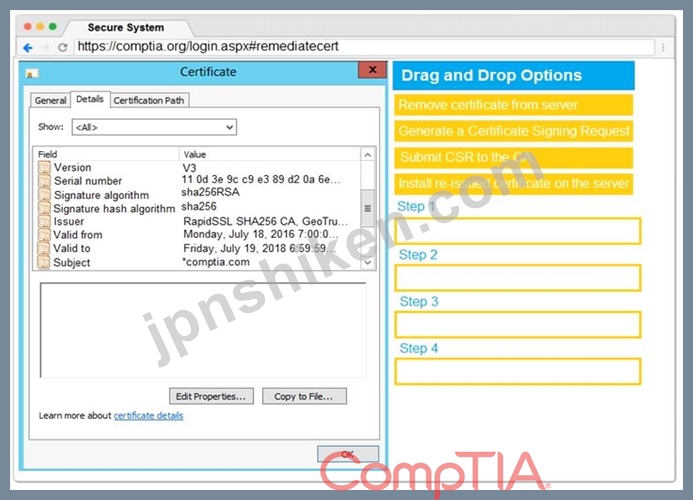The width and height of the screenshot is (693, 500).
Task: Click the Serial number field icon
Action: click(x=44, y=181)
